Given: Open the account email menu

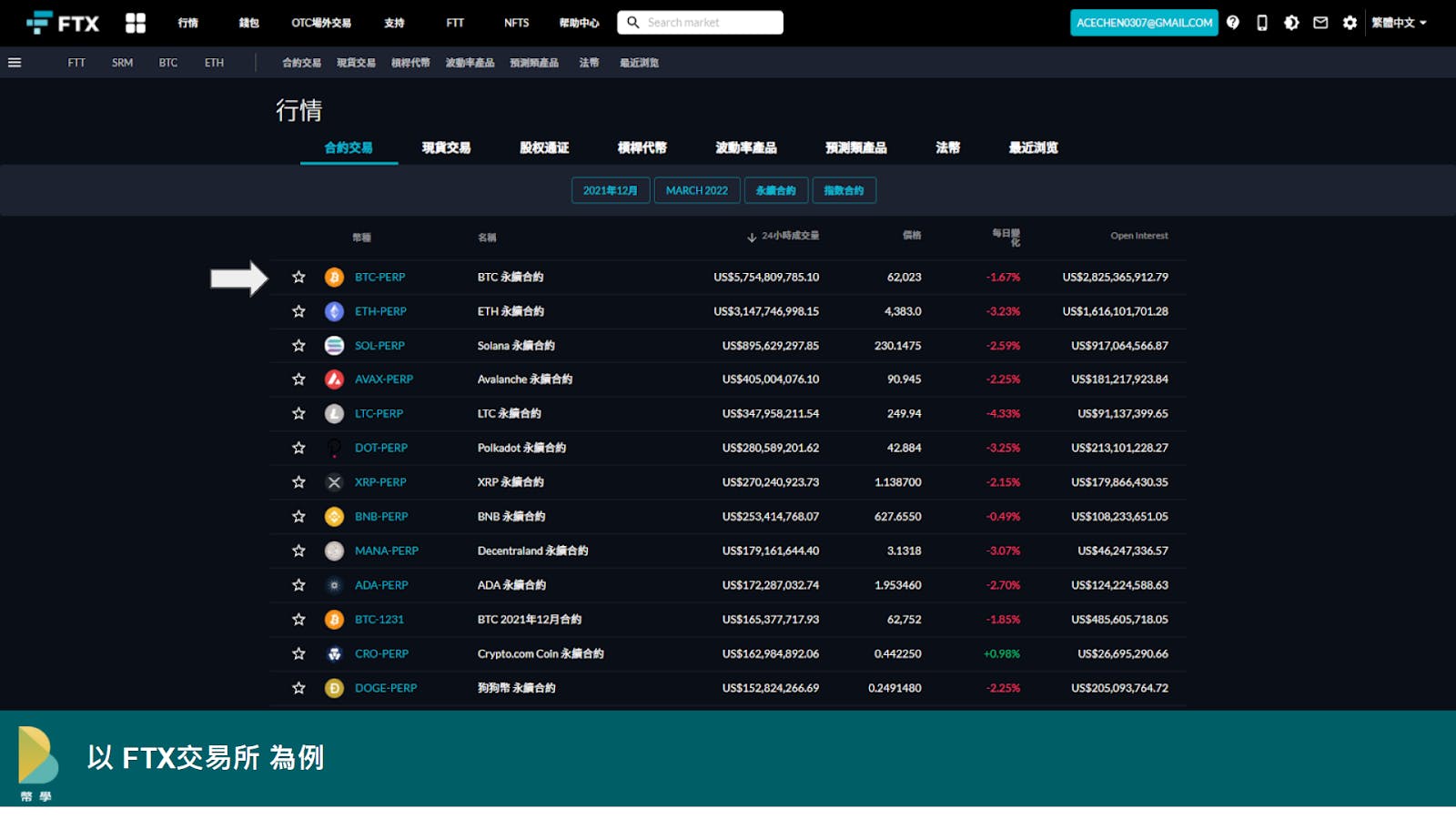Looking at the screenshot, I should coord(1144,23).
